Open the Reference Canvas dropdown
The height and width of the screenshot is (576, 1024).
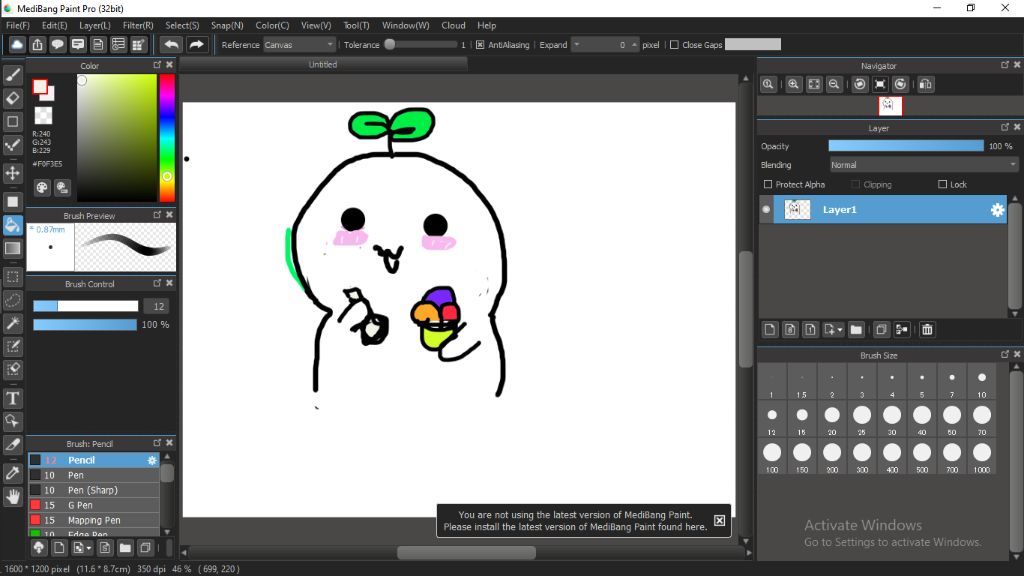[x=299, y=45]
